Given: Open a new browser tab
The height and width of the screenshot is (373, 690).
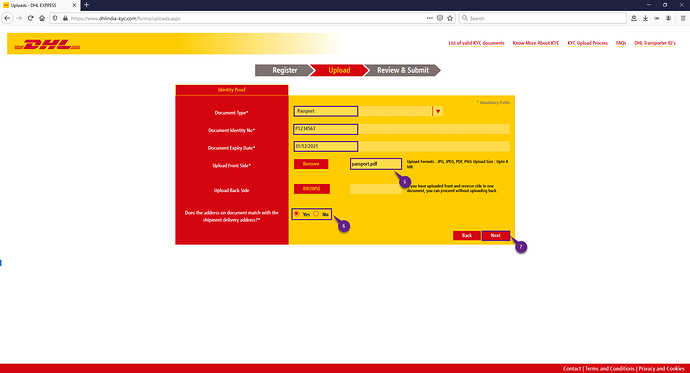Looking at the screenshot, I should coord(86,5).
